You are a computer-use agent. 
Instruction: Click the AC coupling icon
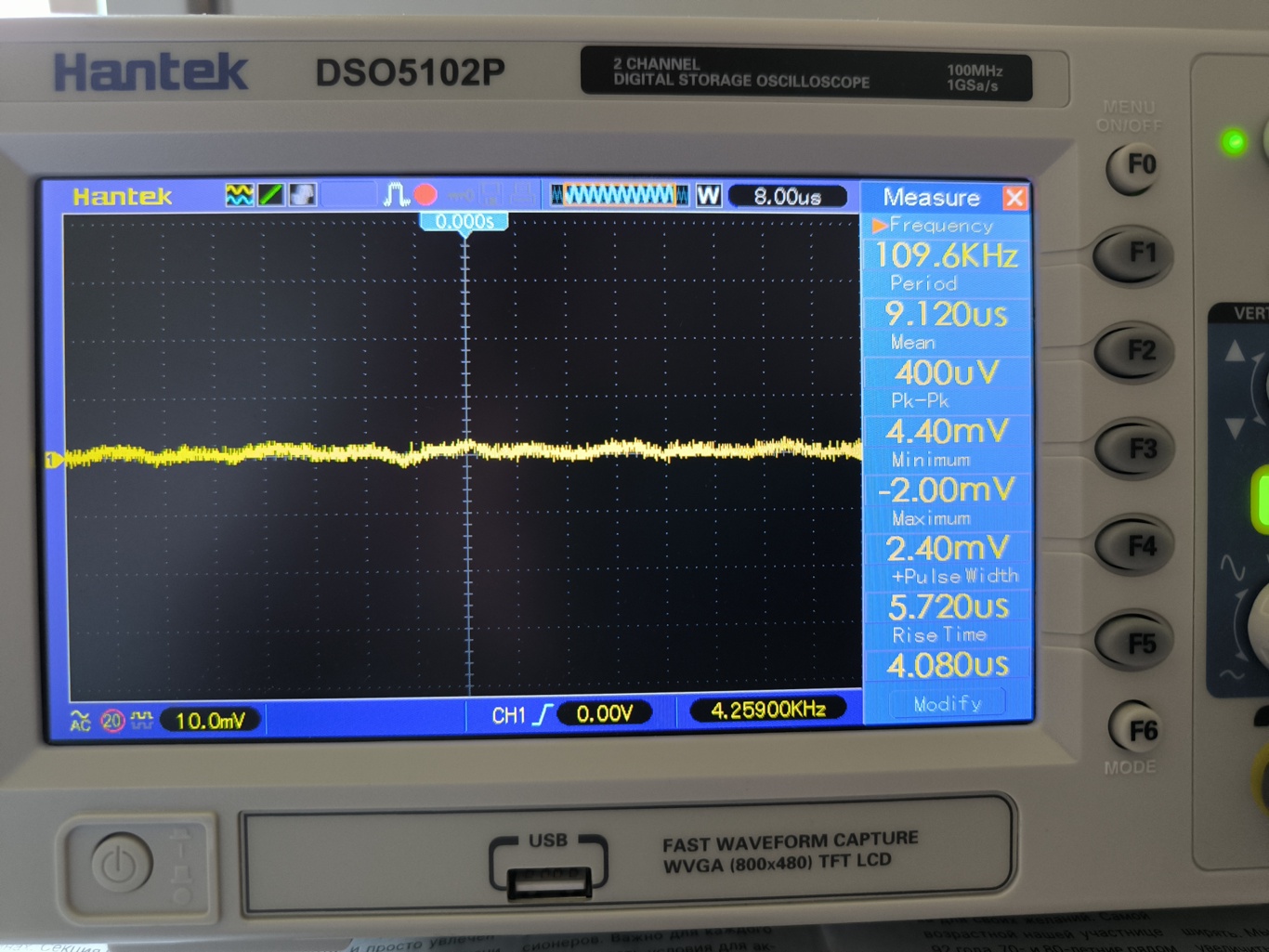click(x=81, y=721)
